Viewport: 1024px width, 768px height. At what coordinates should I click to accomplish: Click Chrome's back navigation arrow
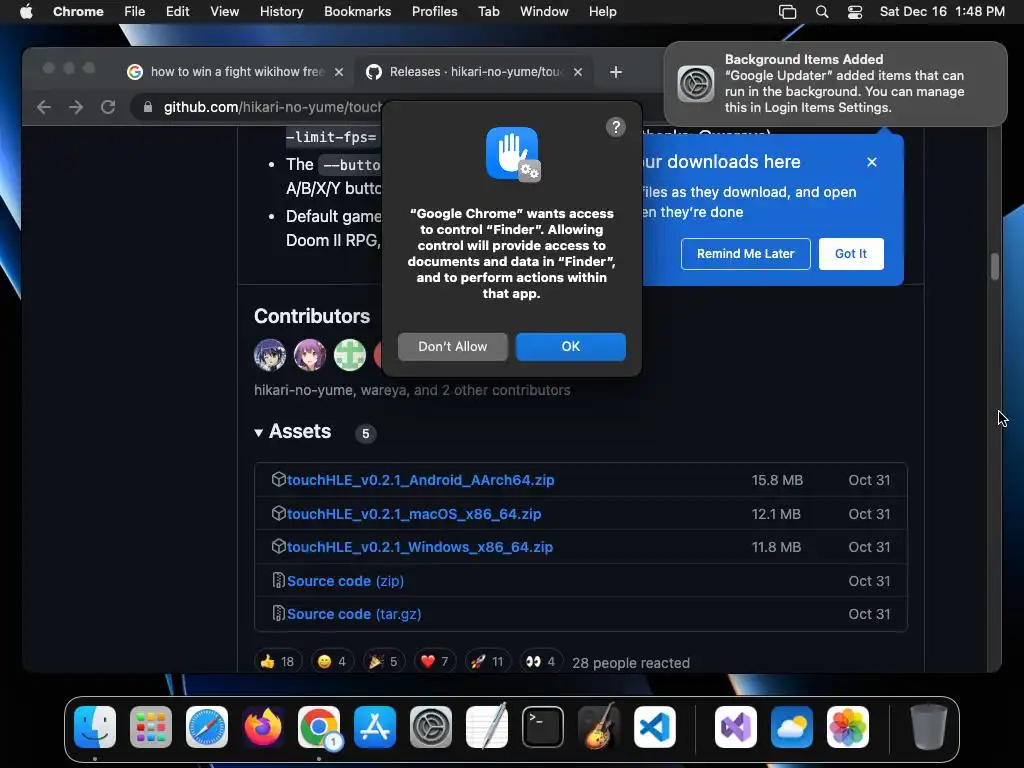point(44,107)
